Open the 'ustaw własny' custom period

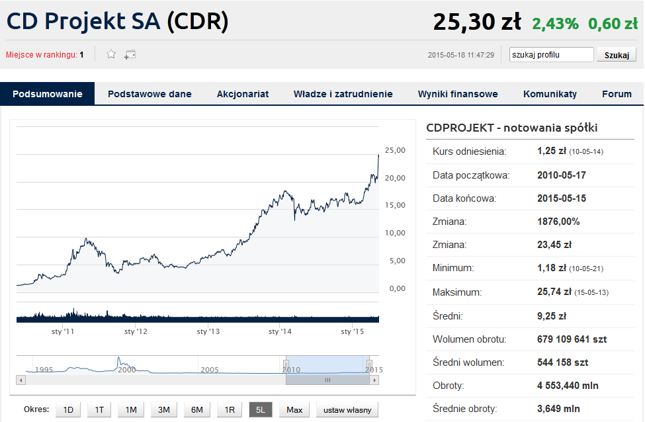pyautogui.click(x=347, y=410)
